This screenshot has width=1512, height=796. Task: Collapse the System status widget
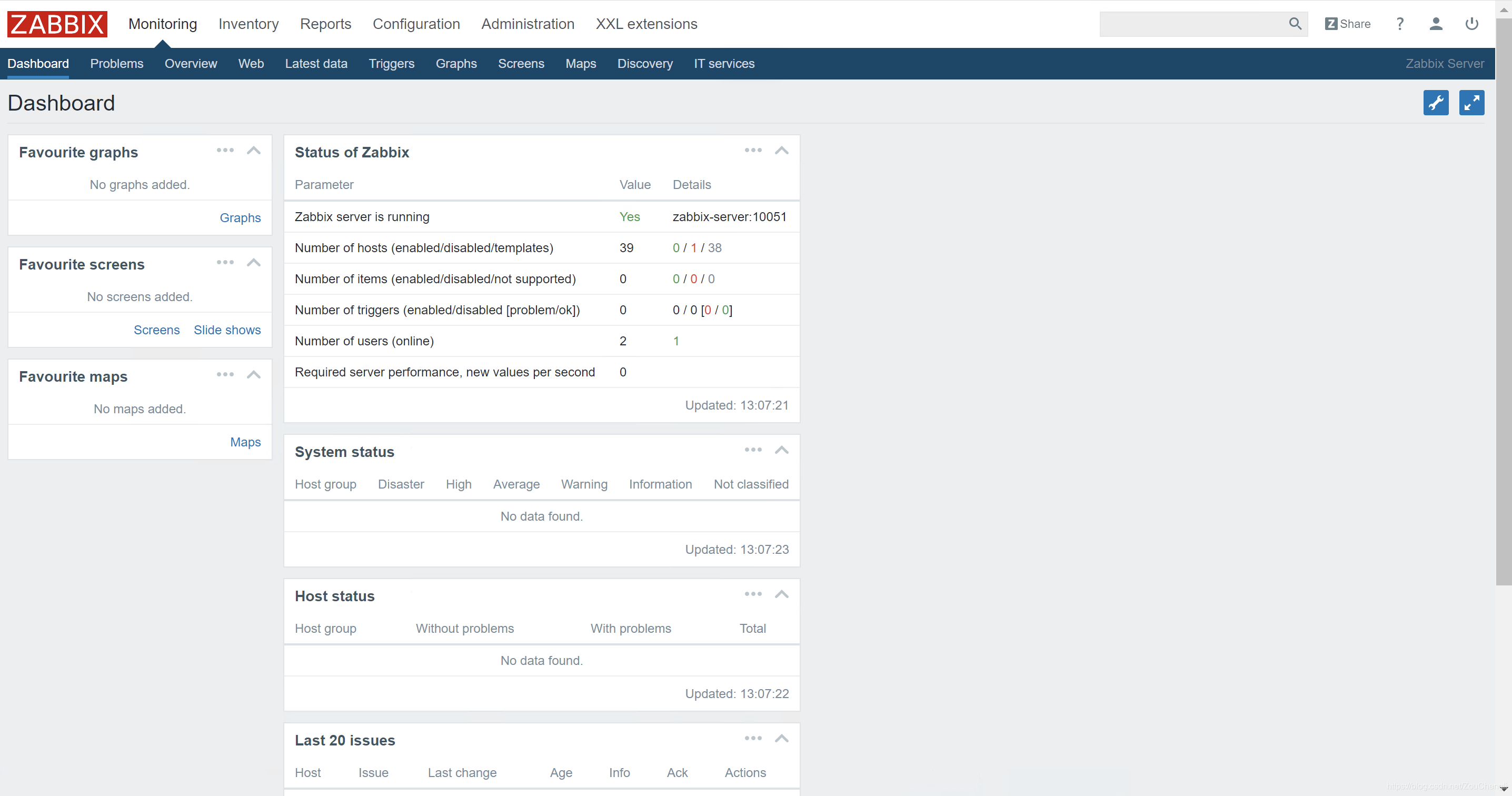pos(781,450)
